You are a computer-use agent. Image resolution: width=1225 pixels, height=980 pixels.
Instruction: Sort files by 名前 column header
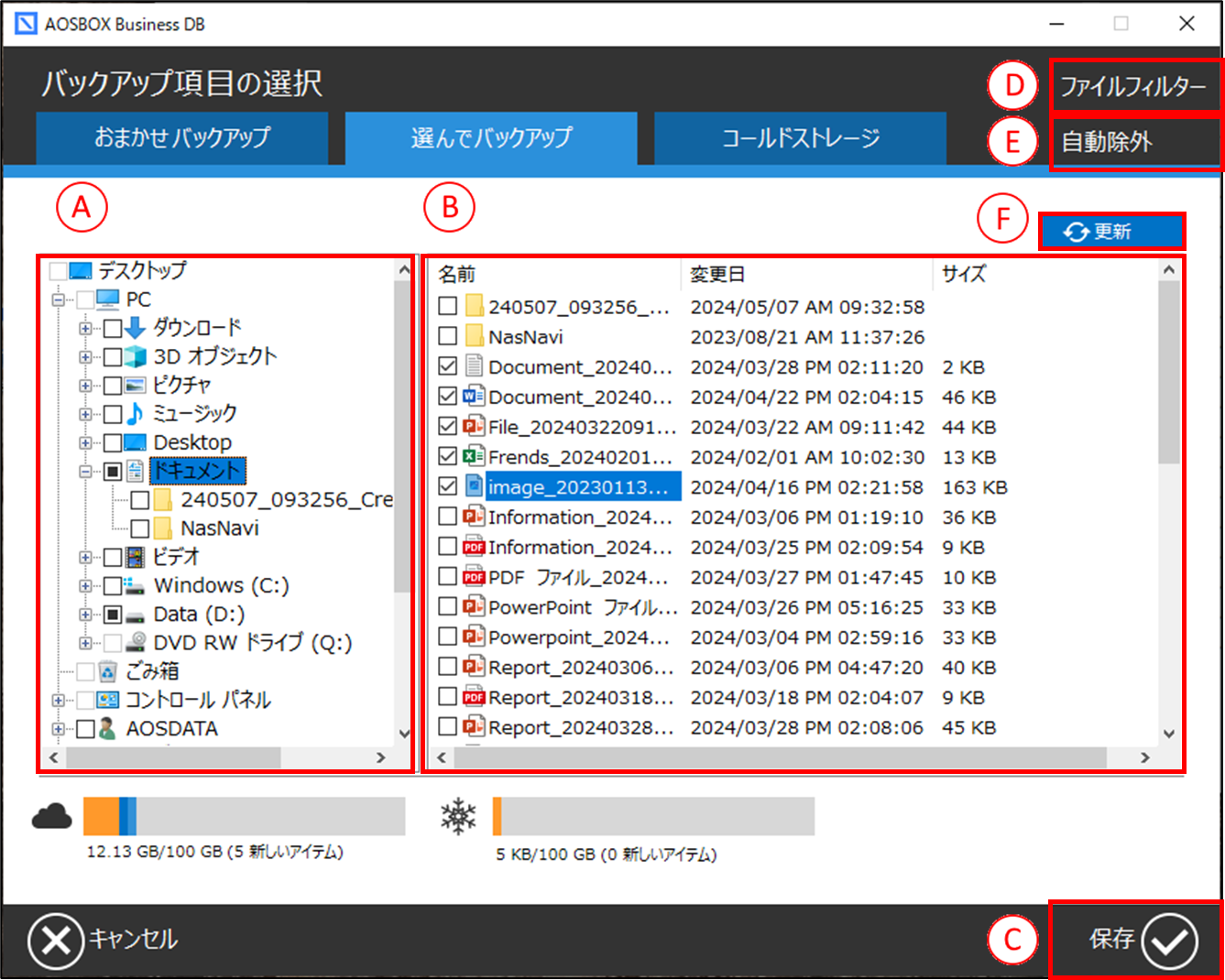point(555,274)
